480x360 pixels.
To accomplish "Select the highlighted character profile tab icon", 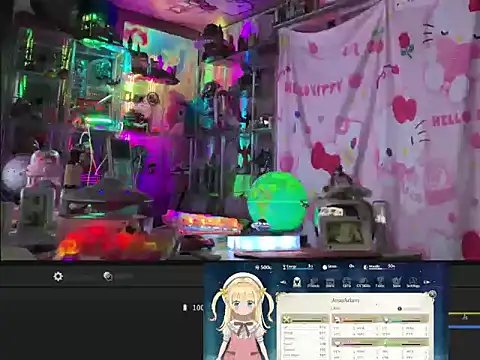I will [297, 282].
